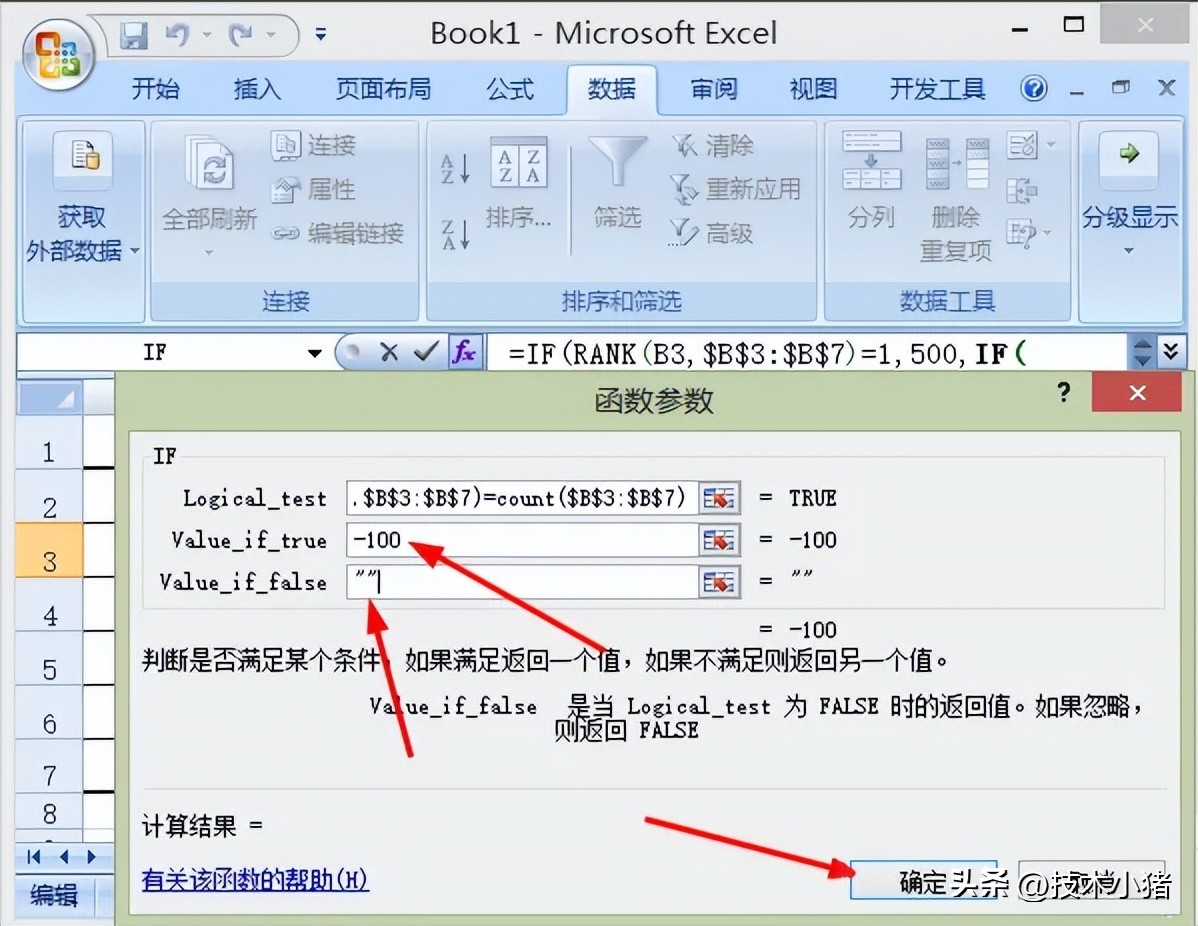This screenshot has width=1198, height=926.
Task: Redo the last action
Action: point(240,34)
